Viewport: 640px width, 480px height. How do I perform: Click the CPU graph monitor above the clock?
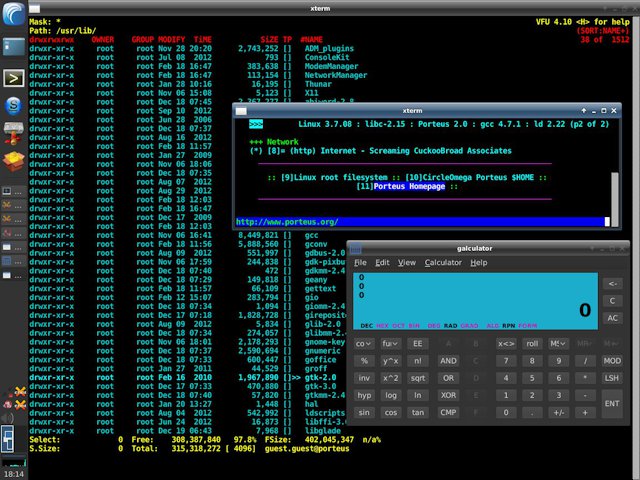coord(13,462)
